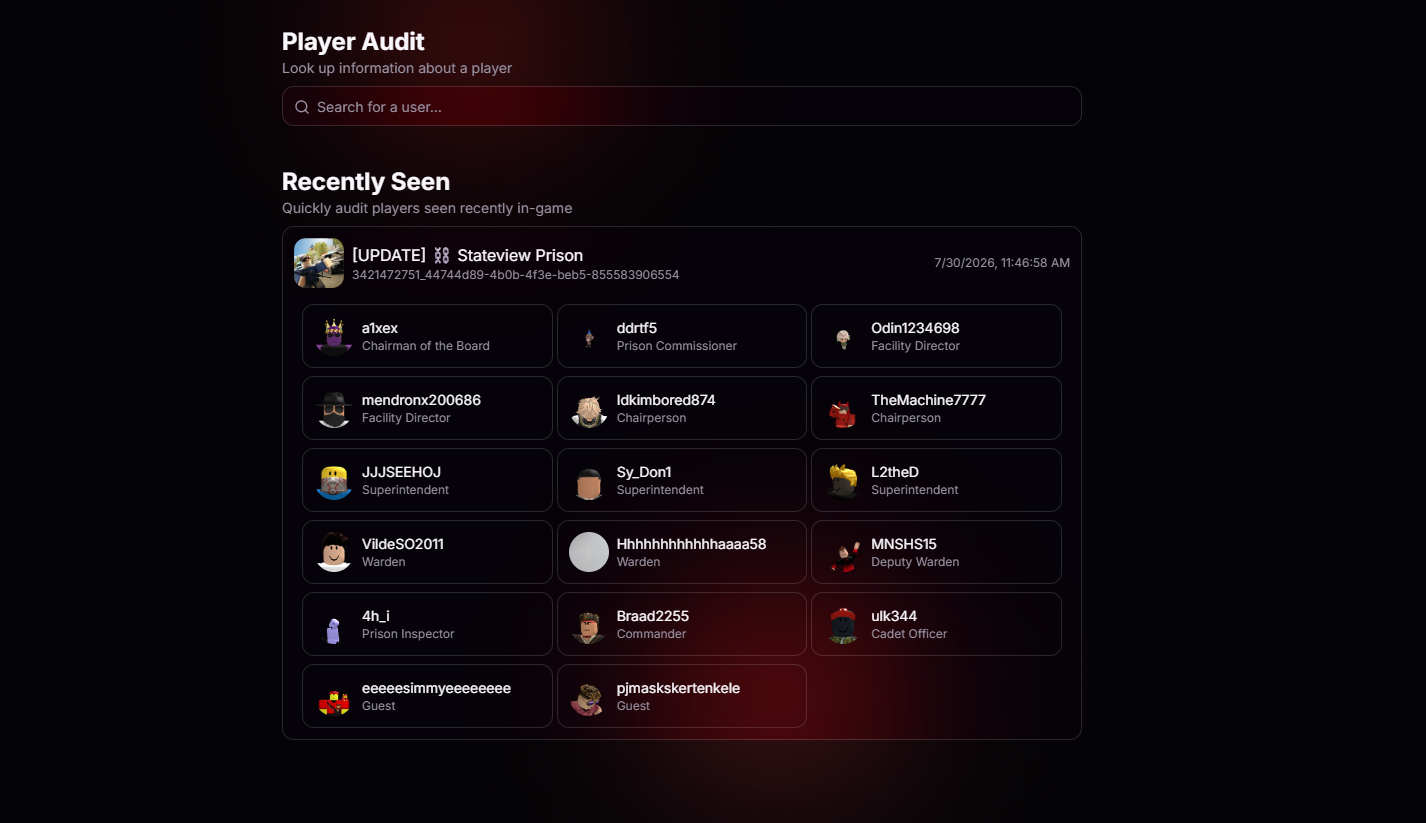Click the Search for a user field

click(x=681, y=106)
